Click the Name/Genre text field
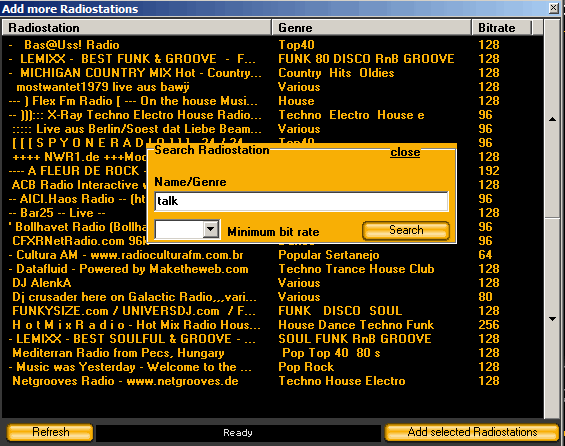This screenshot has width=565, height=446. pos(301,201)
